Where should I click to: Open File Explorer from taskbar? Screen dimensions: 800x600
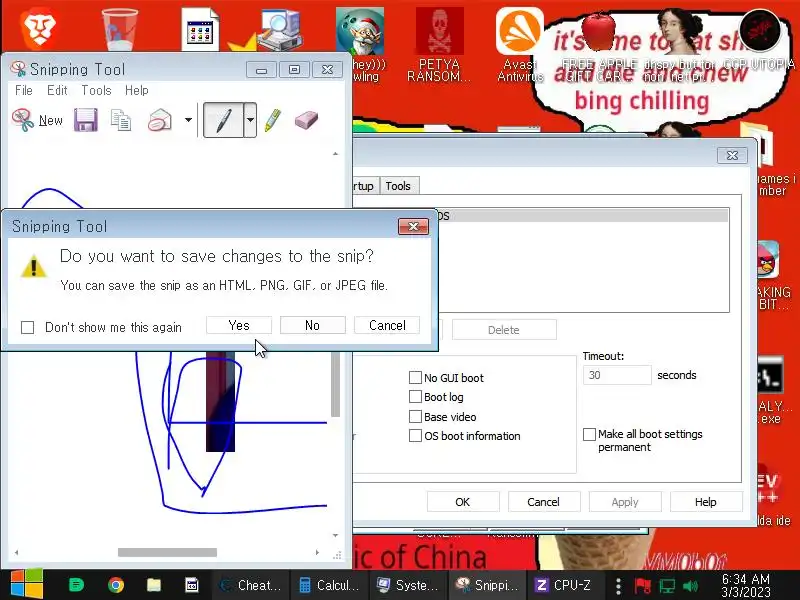click(154, 585)
